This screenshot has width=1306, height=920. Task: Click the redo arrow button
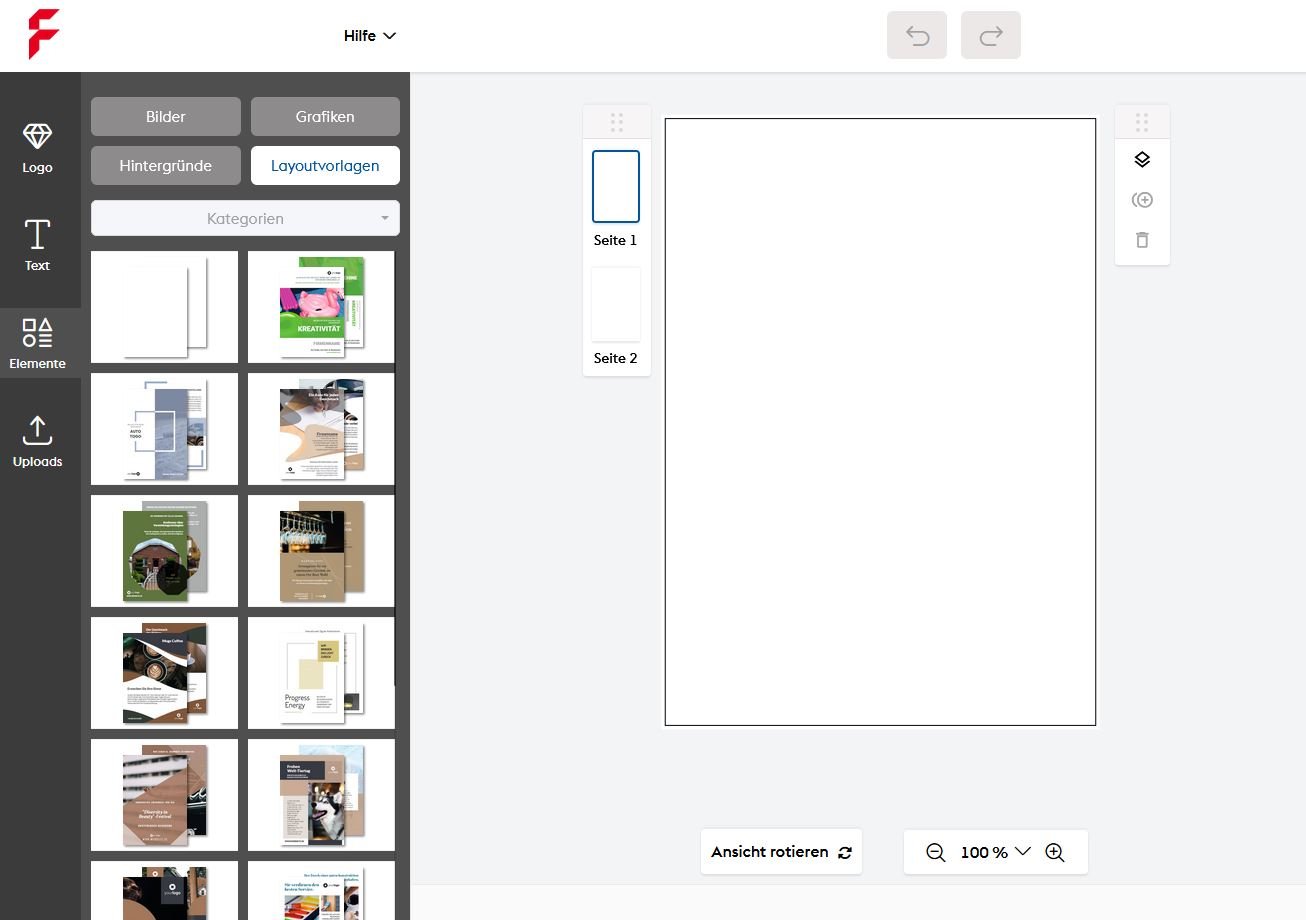point(990,36)
